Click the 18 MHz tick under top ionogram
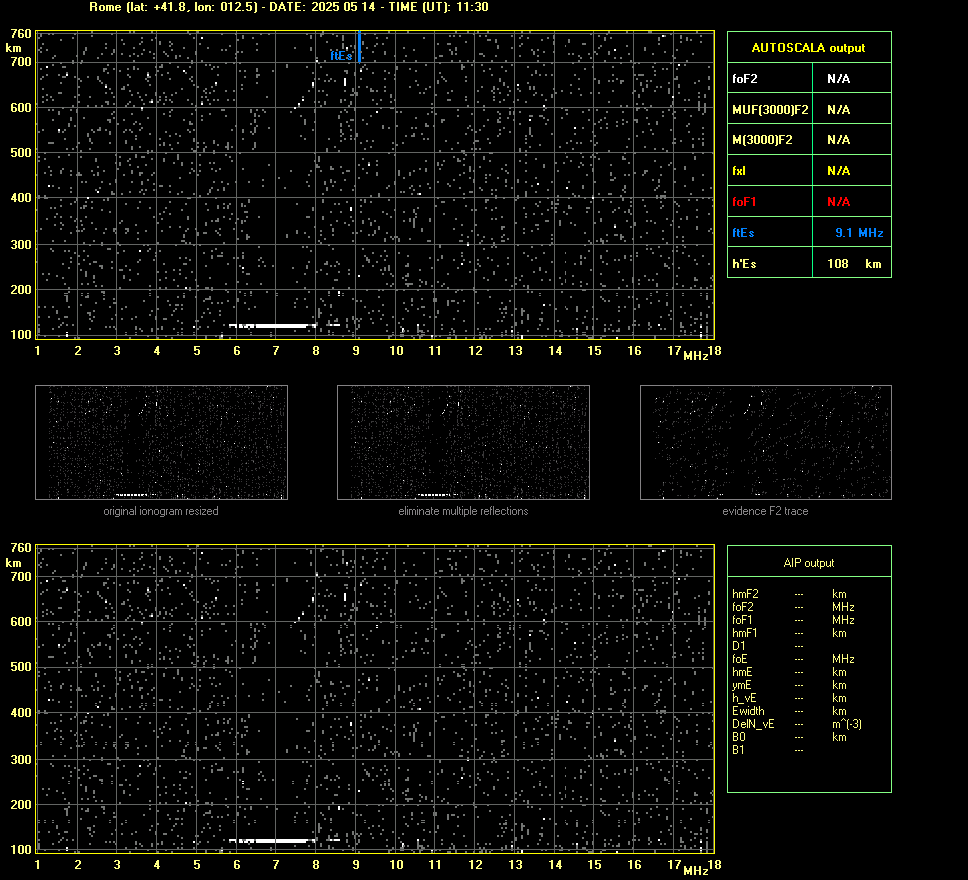The width and height of the screenshot is (968, 880). (x=714, y=351)
